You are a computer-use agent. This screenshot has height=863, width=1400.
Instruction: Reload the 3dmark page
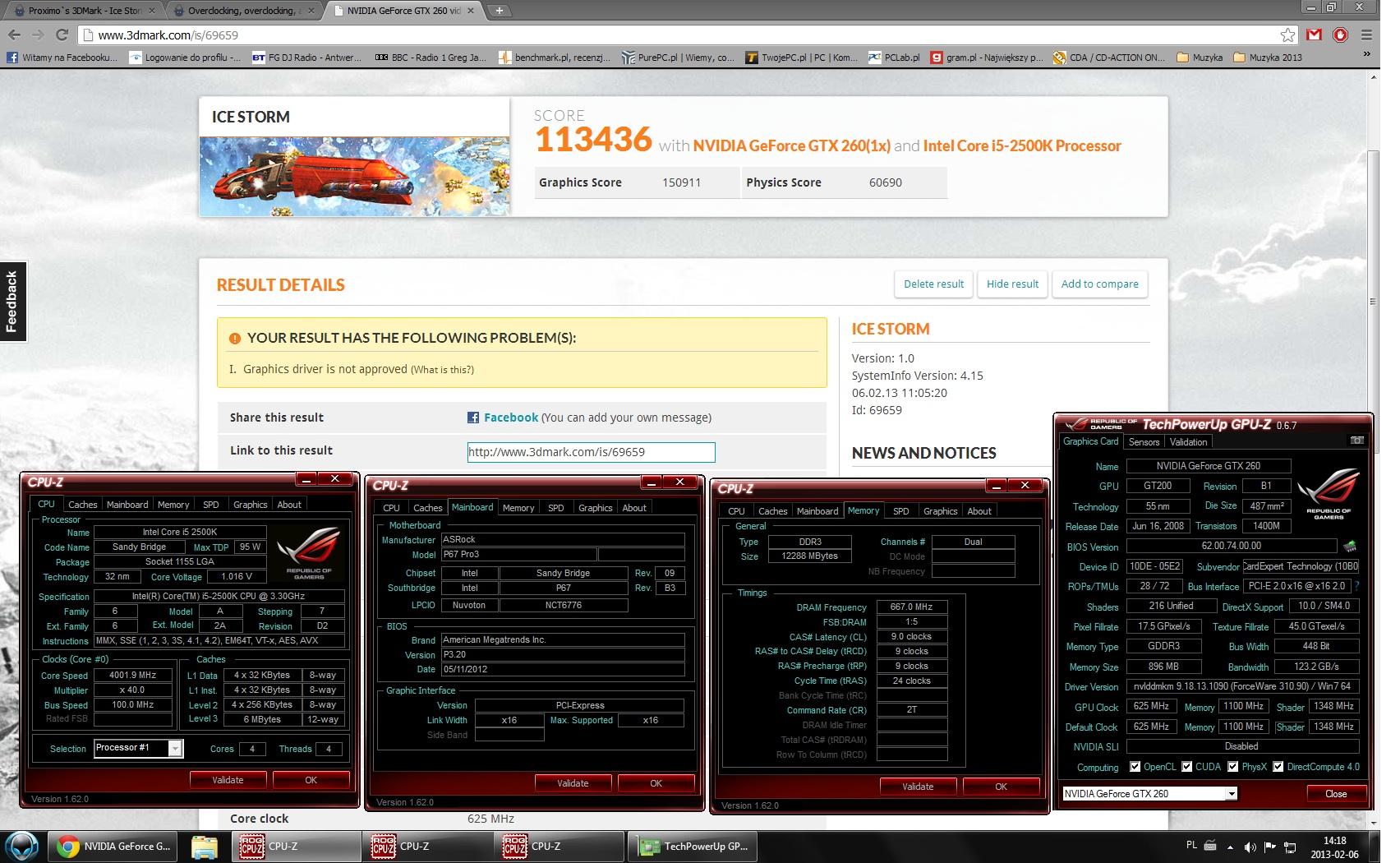point(62,35)
